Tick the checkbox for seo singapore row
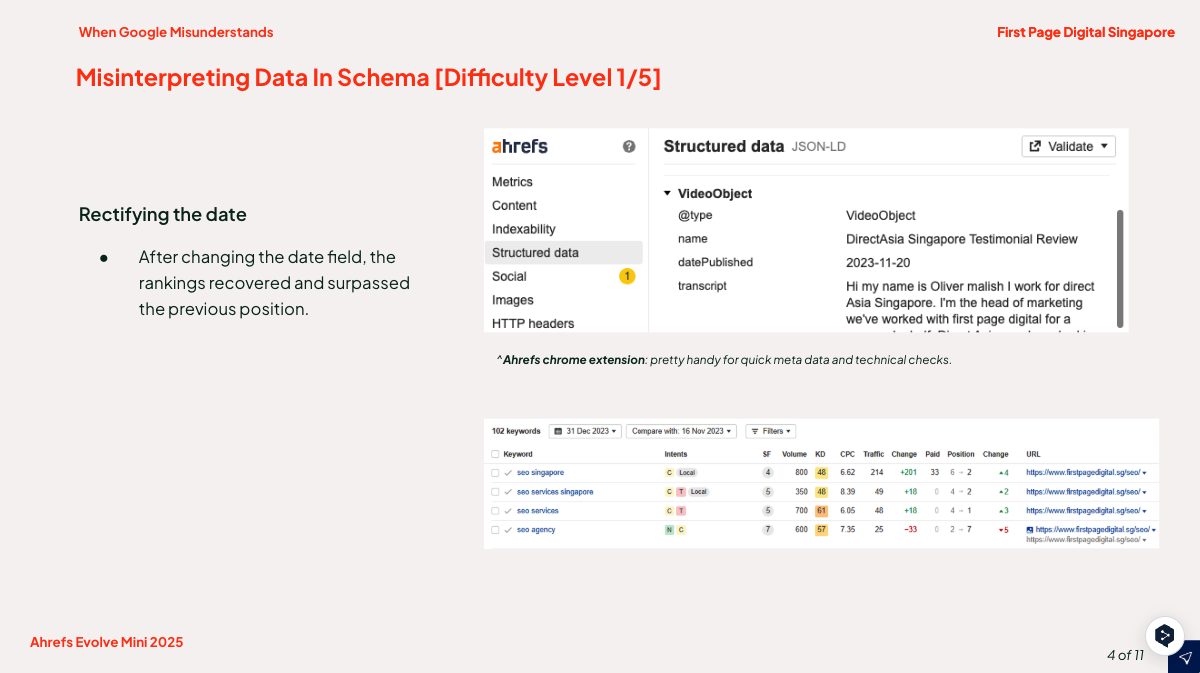This screenshot has height=673, width=1200. [495, 473]
